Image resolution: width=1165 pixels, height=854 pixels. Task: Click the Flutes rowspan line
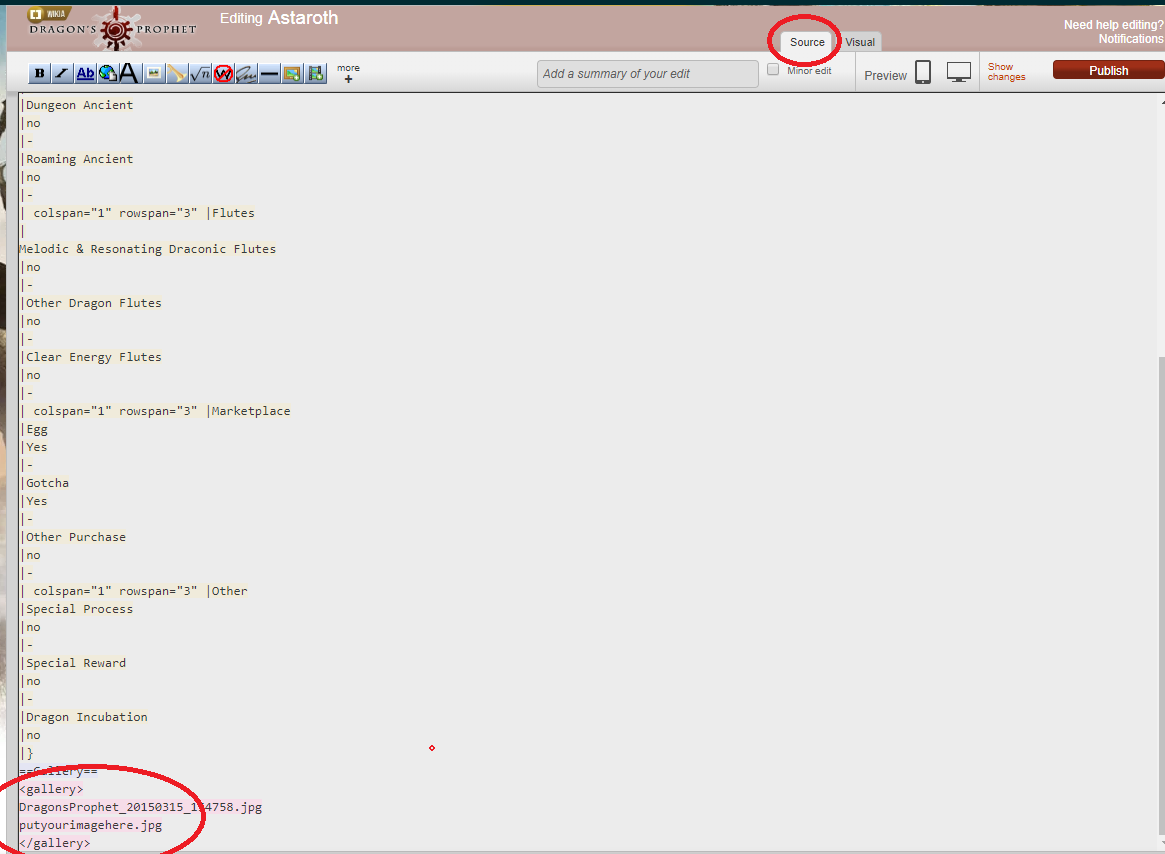point(138,213)
